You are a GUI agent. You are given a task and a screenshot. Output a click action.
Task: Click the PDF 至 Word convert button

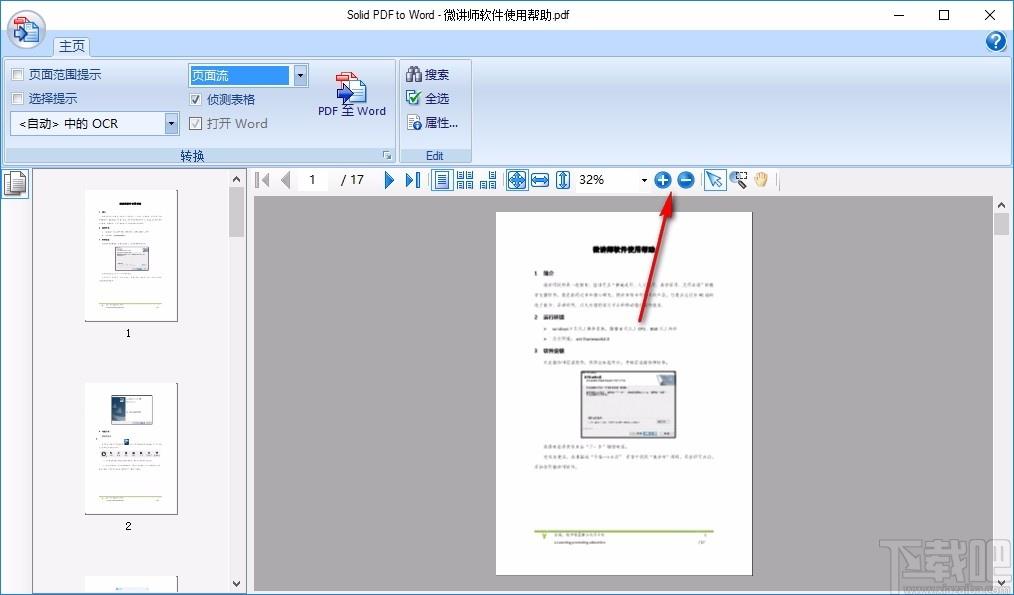pos(352,94)
